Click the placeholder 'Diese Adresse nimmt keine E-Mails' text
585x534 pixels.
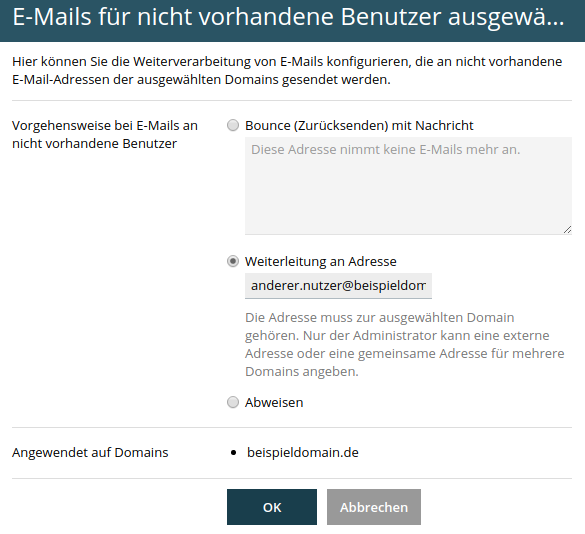tap(385, 150)
